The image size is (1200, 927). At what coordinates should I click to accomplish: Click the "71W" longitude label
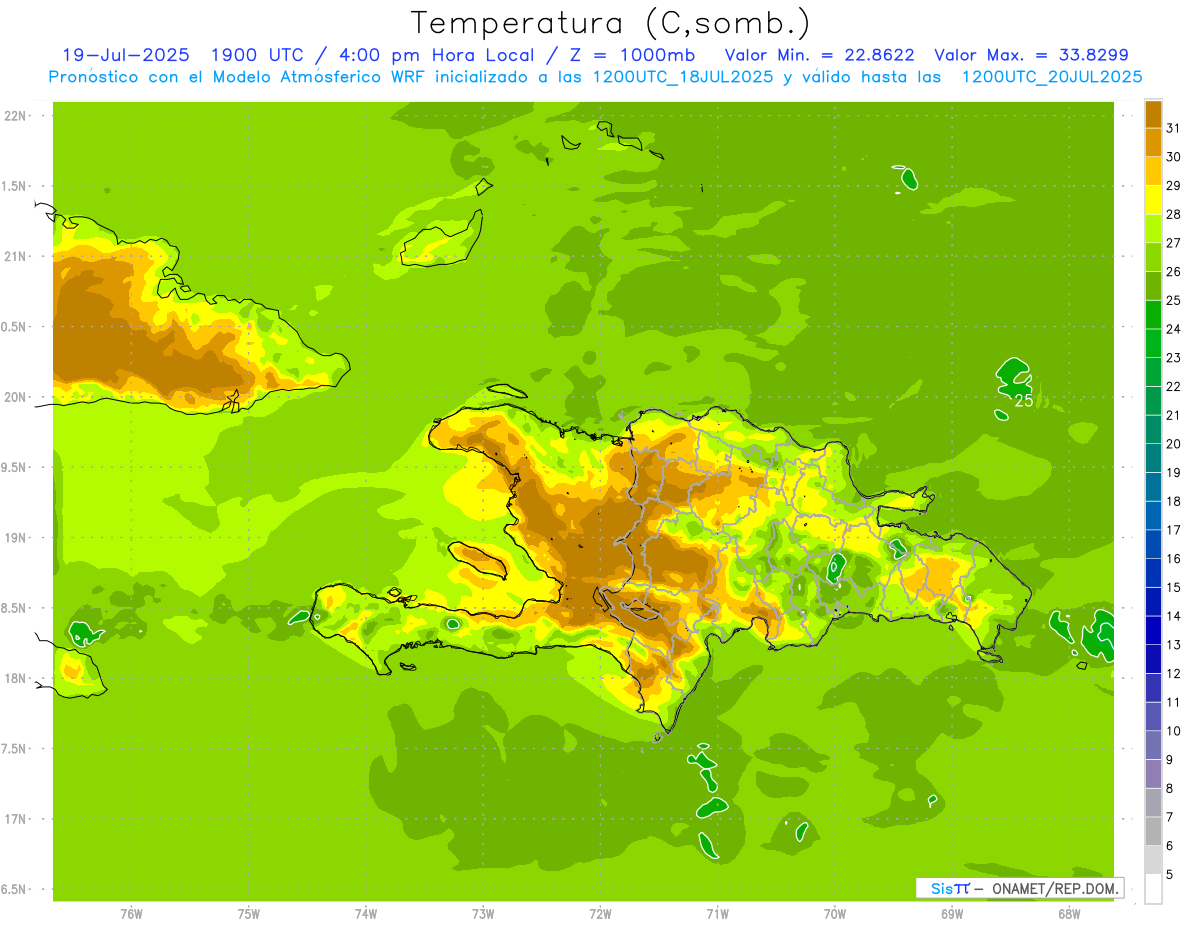pyautogui.click(x=717, y=914)
